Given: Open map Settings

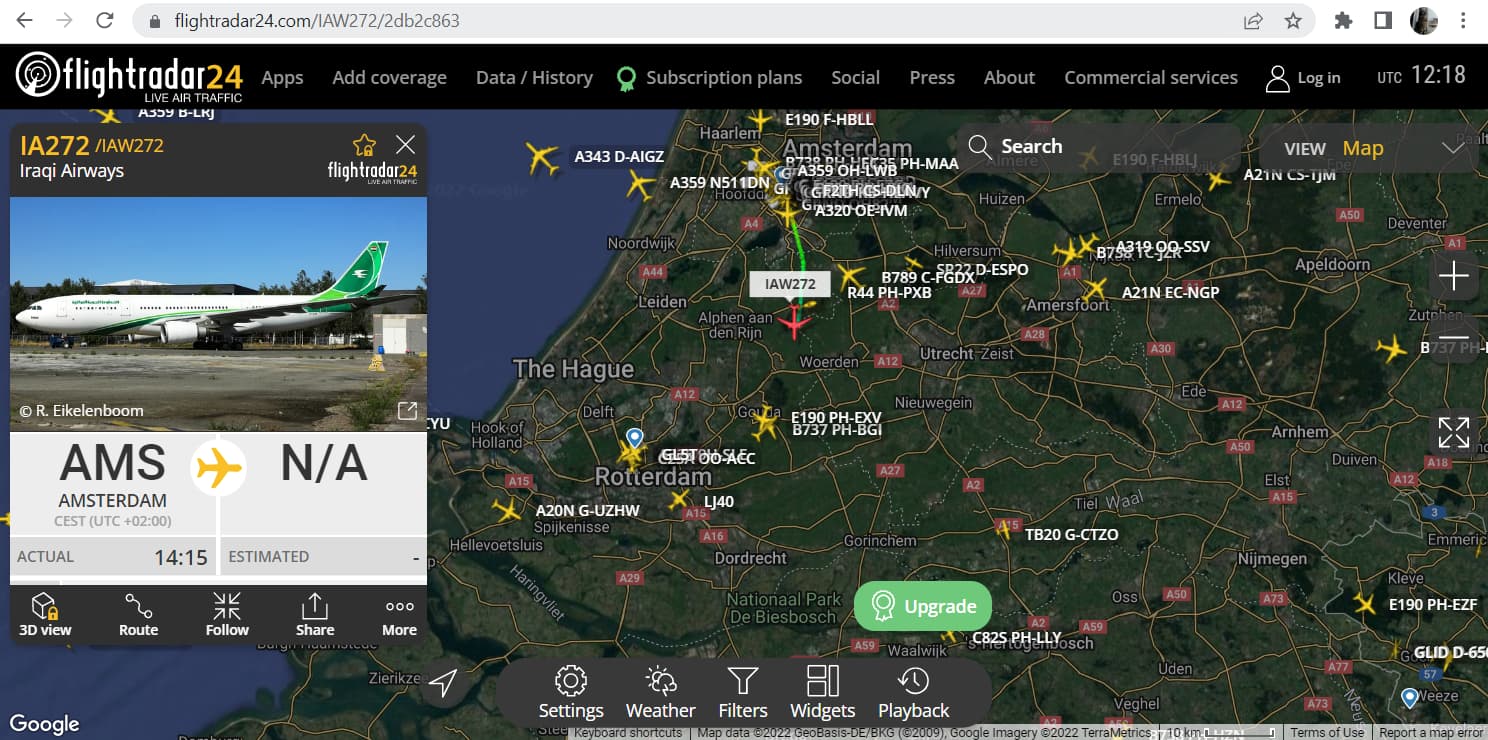Looking at the screenshot, I should click(x=571, y=693).
